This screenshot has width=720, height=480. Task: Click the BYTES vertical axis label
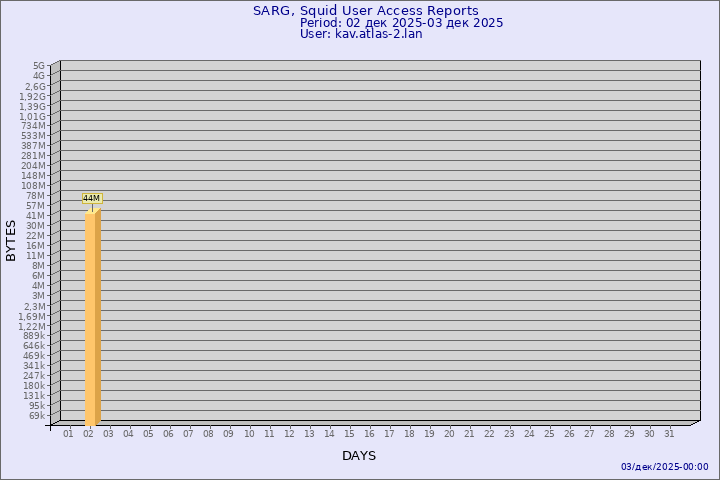(x=11, y=240)
